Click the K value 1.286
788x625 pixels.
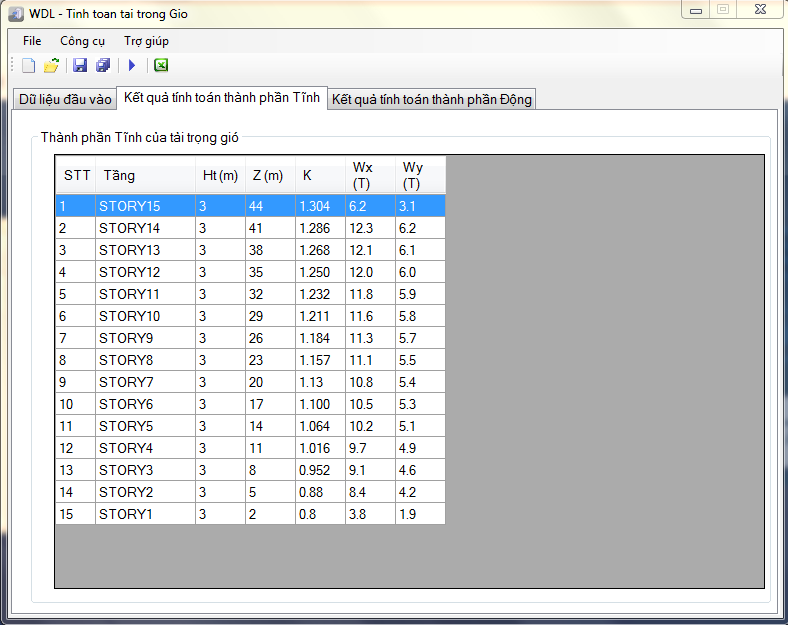320,228
